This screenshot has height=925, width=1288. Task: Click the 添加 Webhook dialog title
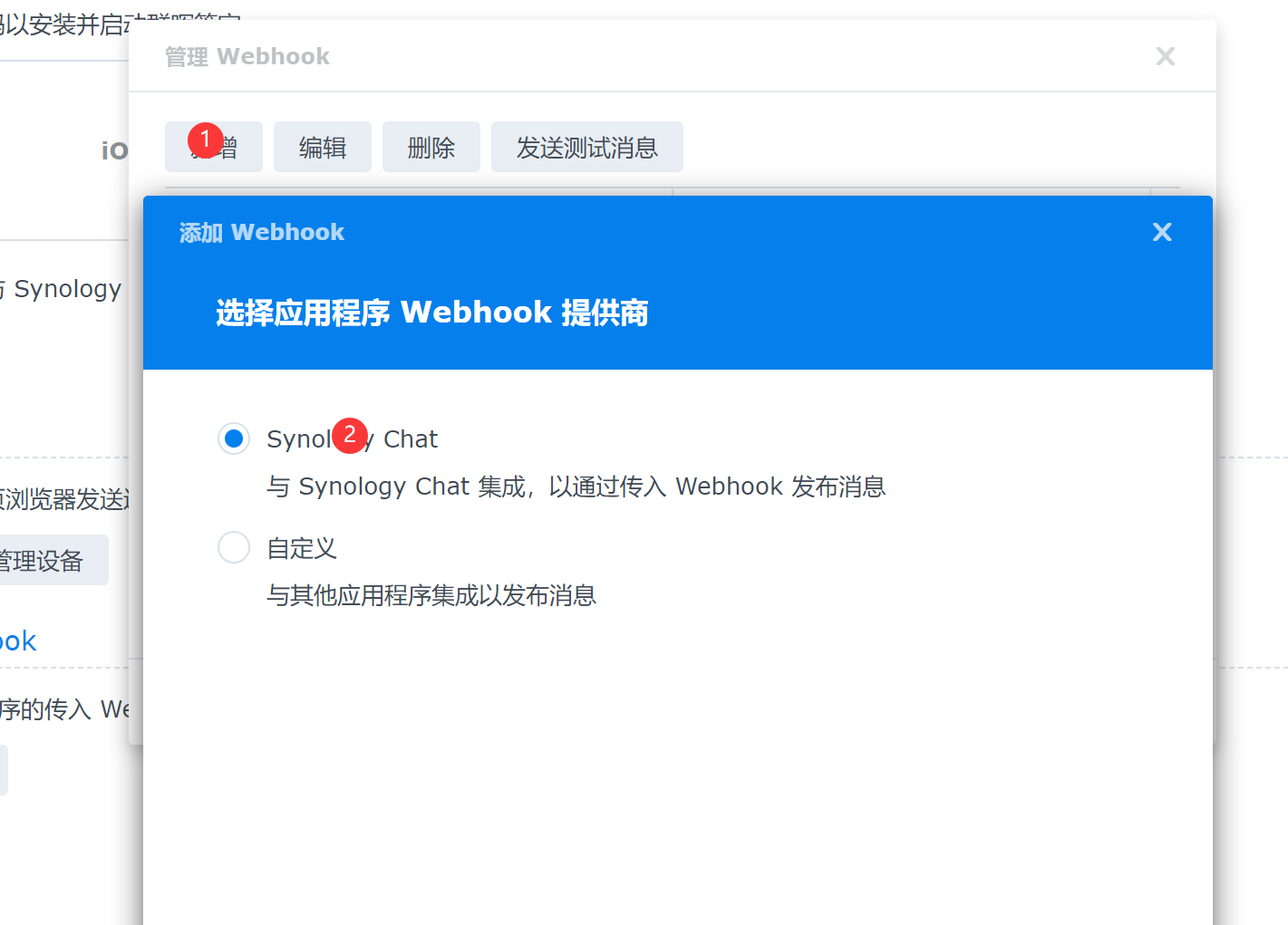point(262,233)
